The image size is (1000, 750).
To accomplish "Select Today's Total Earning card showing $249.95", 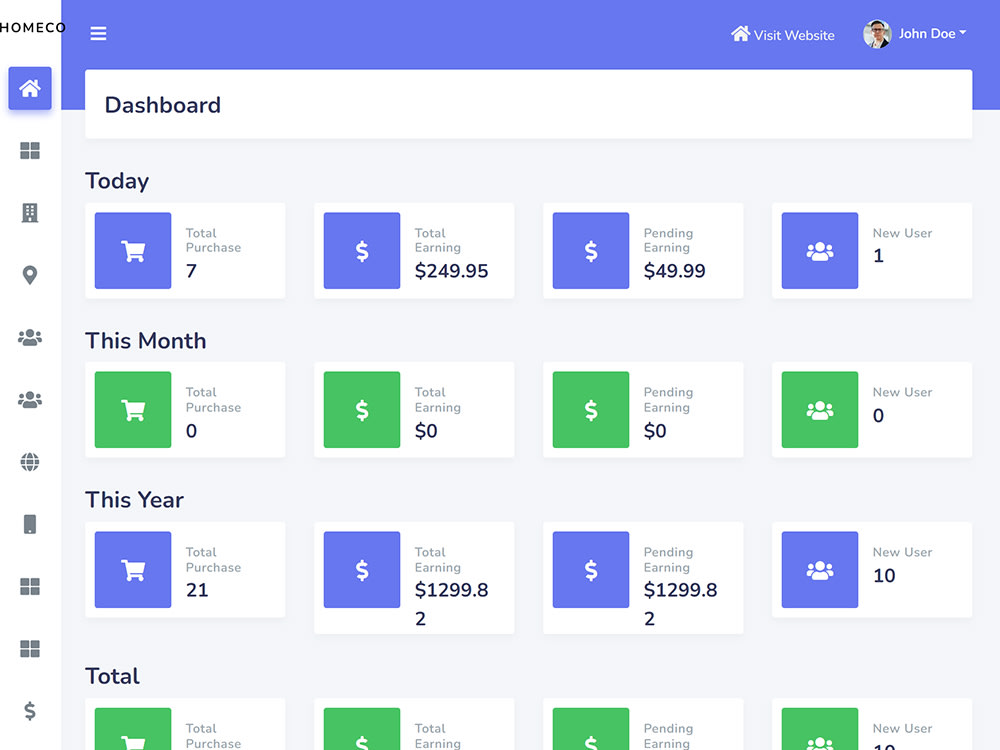I will 414,251.
